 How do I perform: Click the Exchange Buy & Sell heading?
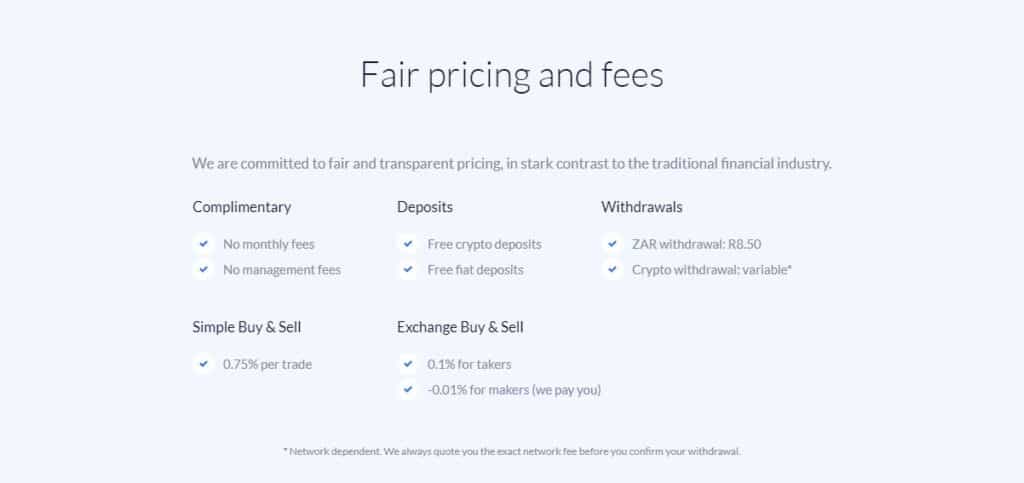tap(460, 327)
